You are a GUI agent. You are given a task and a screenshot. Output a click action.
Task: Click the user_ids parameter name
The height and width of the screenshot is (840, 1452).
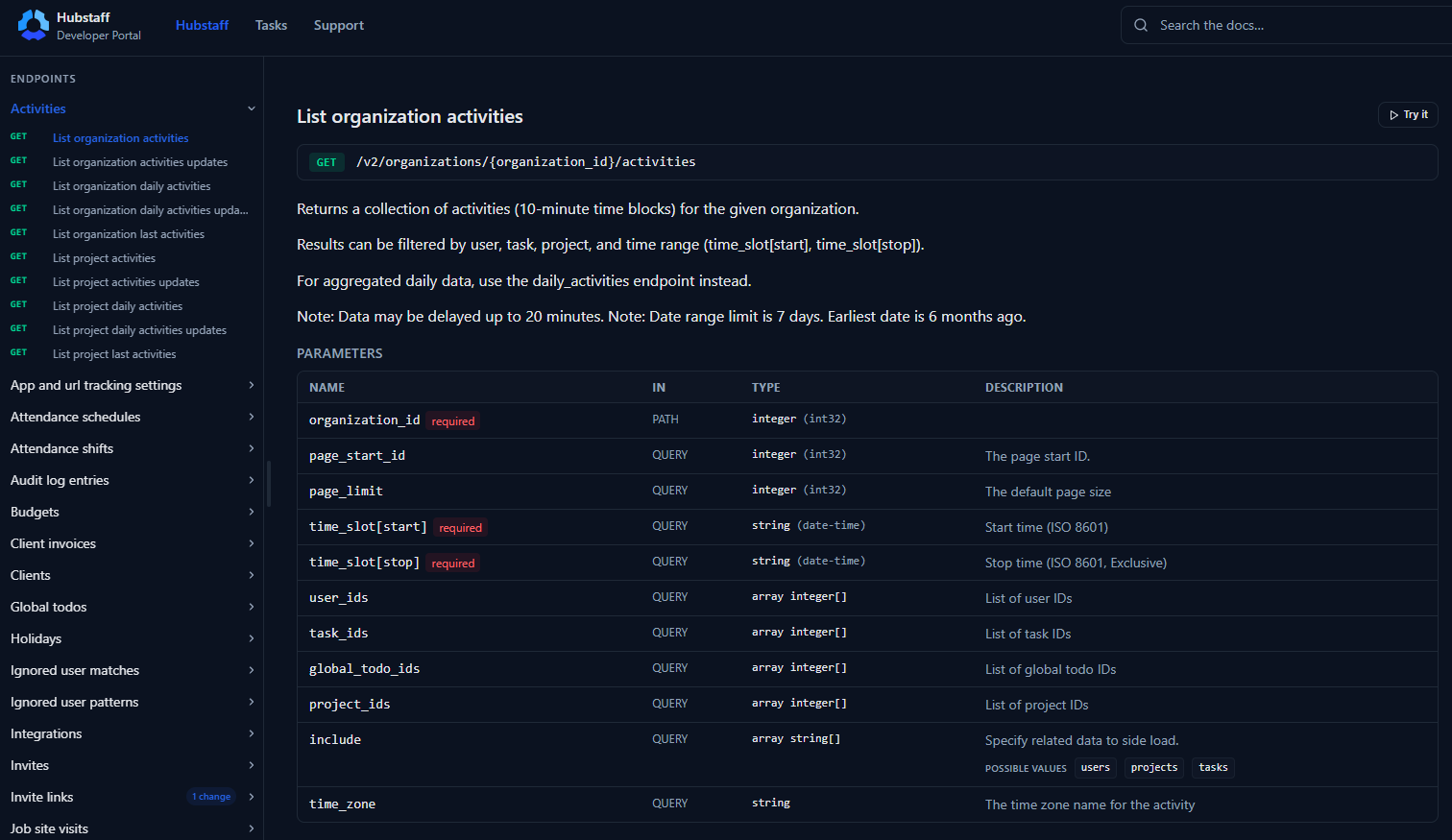(x=339, y=598)
